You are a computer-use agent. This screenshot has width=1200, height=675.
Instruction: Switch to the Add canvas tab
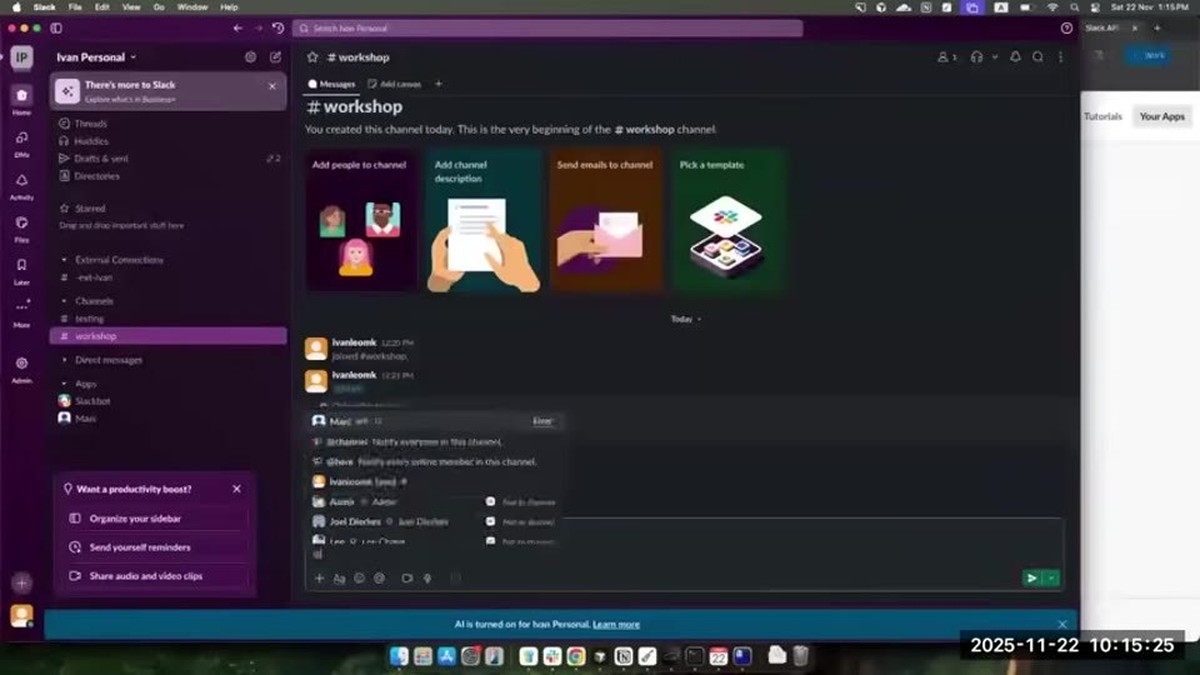[x=394, y=84]
